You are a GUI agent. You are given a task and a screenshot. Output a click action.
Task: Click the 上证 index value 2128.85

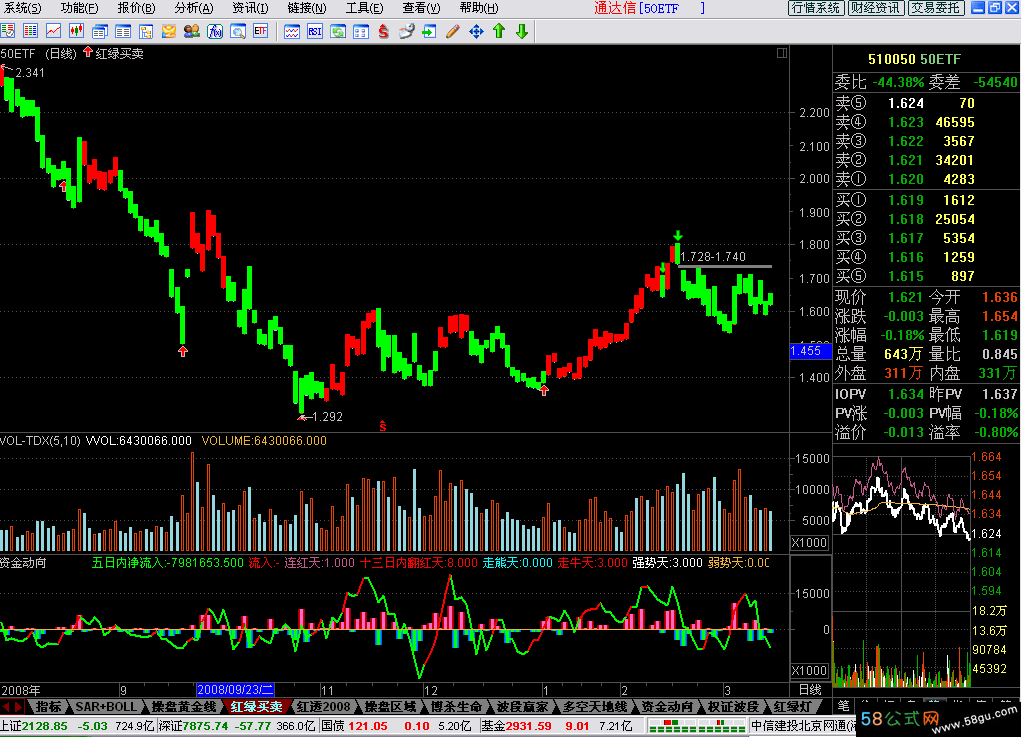pos(43,726)
